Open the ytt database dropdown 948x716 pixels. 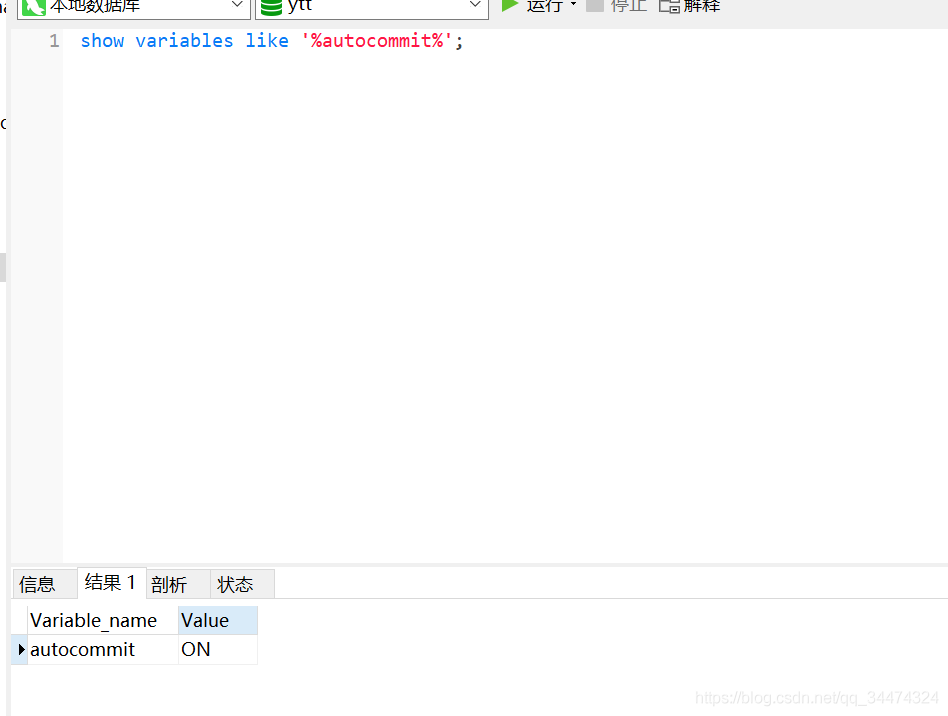(475, 6)
